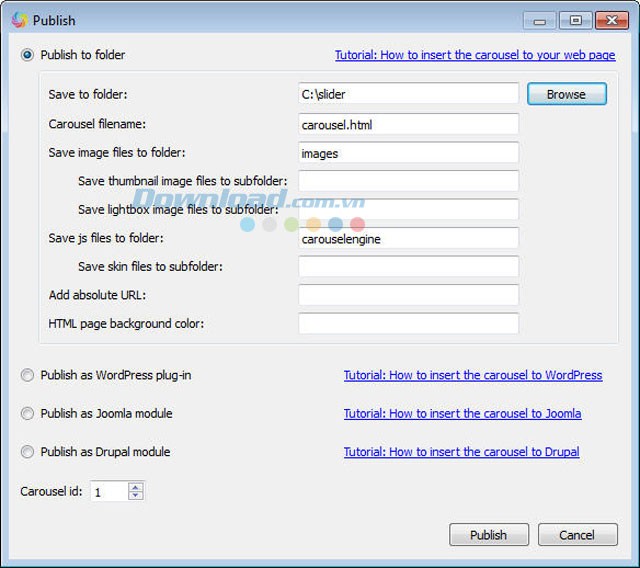Click the Save js files to folder field
This screenshot has height=568, width=640.
[408, 239]
